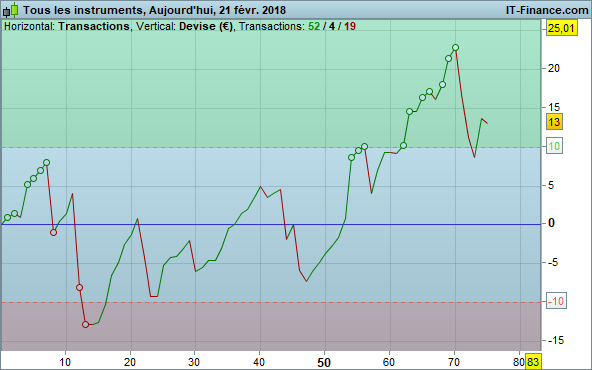
Task: Click the first green marker at transaction 1
Action: point(8,217)
